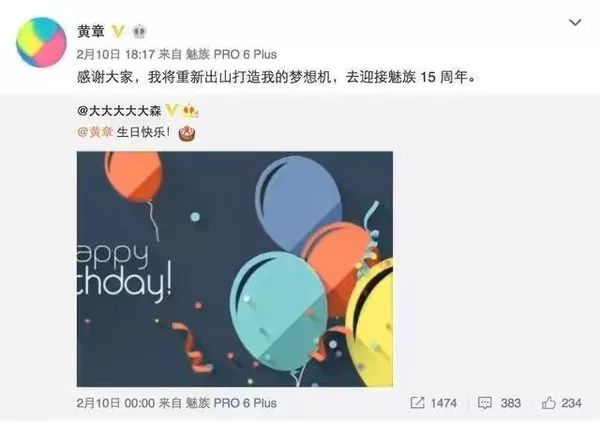Click the crown member icon beside 大大大大大森
Viewport: 600px width, 424px height.
pyautogui.click(x=190, y=111)
